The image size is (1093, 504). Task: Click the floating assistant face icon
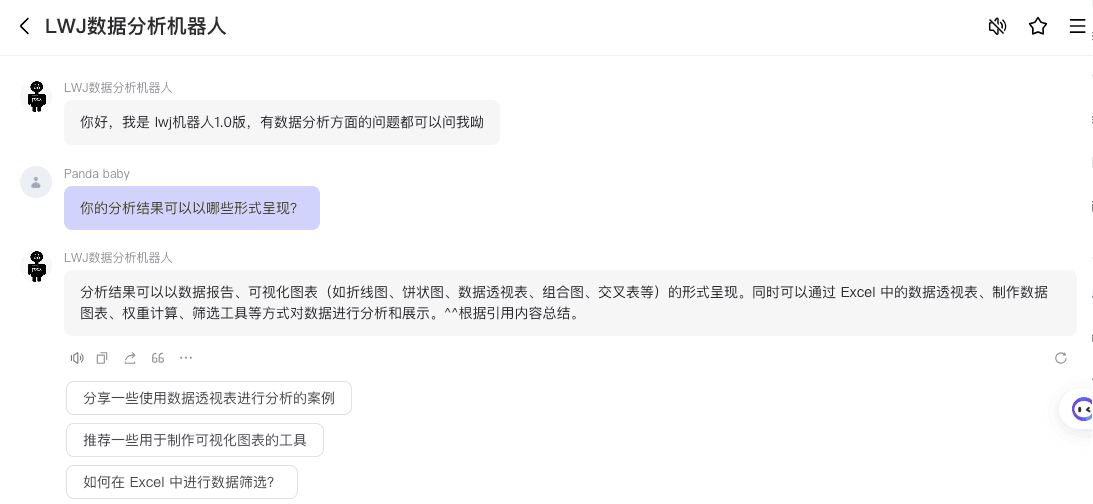(1081, 408)
